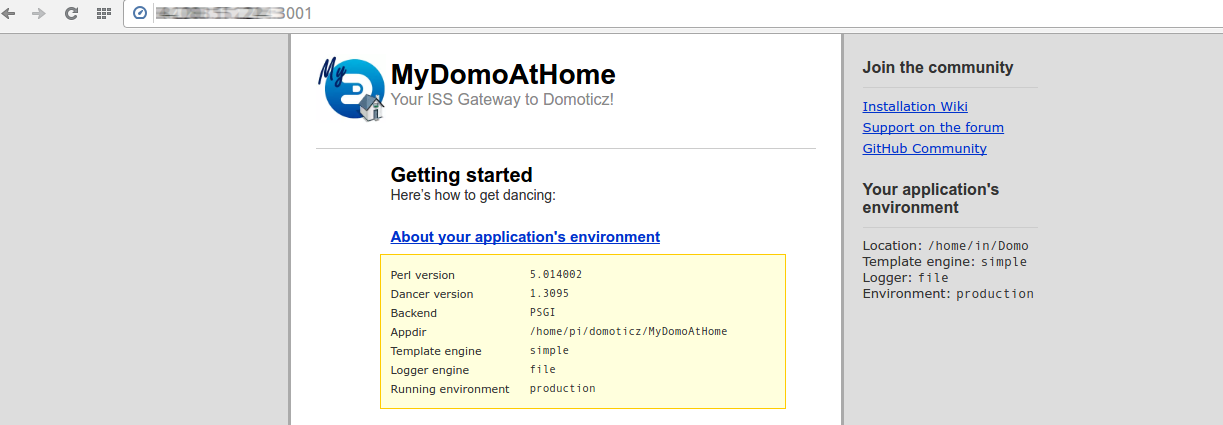Click the Join the community heading
The height and width of the screenshot is (425, 1223).
click(938, 68)
